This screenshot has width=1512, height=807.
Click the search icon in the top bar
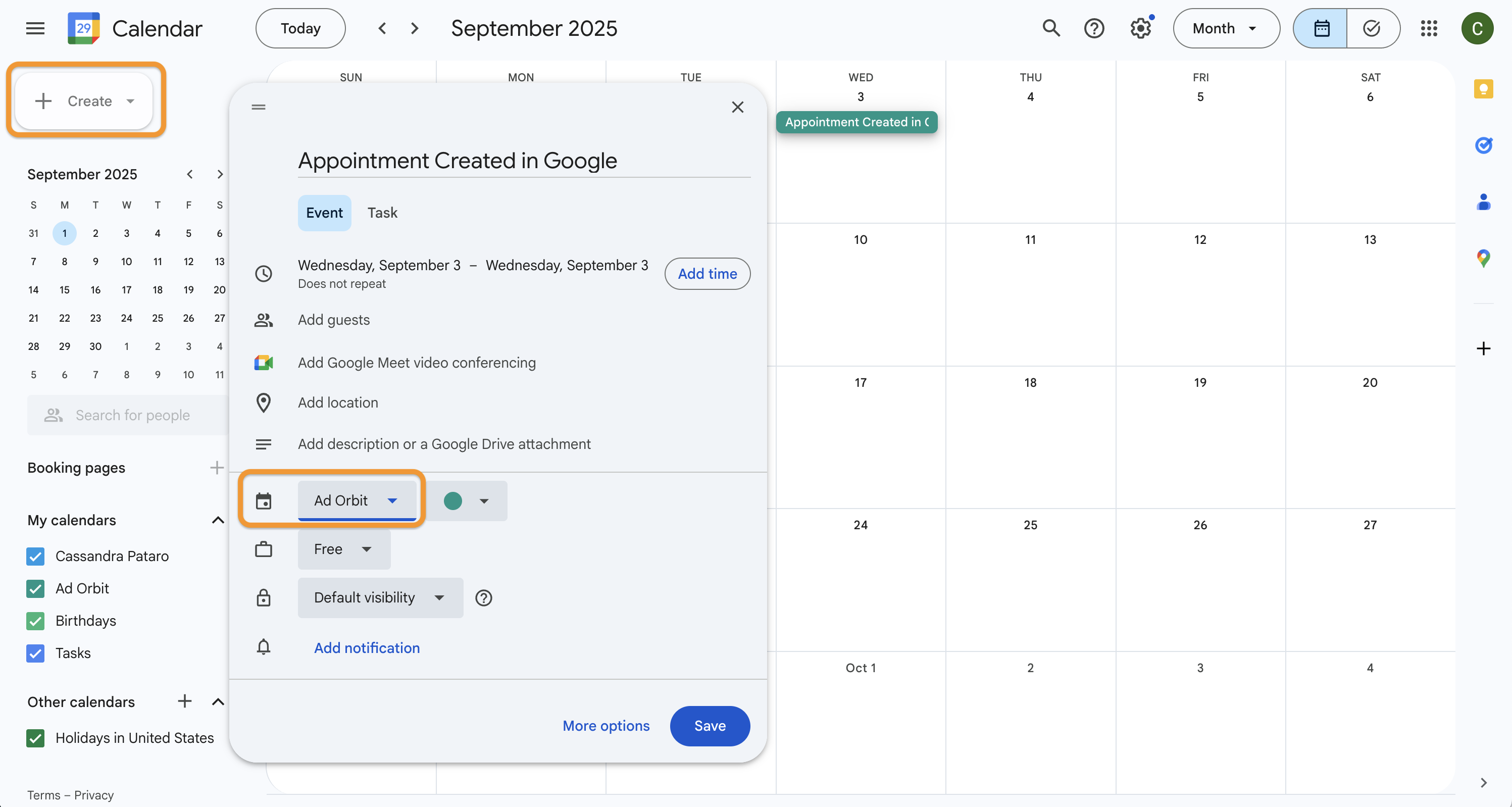pyautogui.click(x=1050, y=28)
